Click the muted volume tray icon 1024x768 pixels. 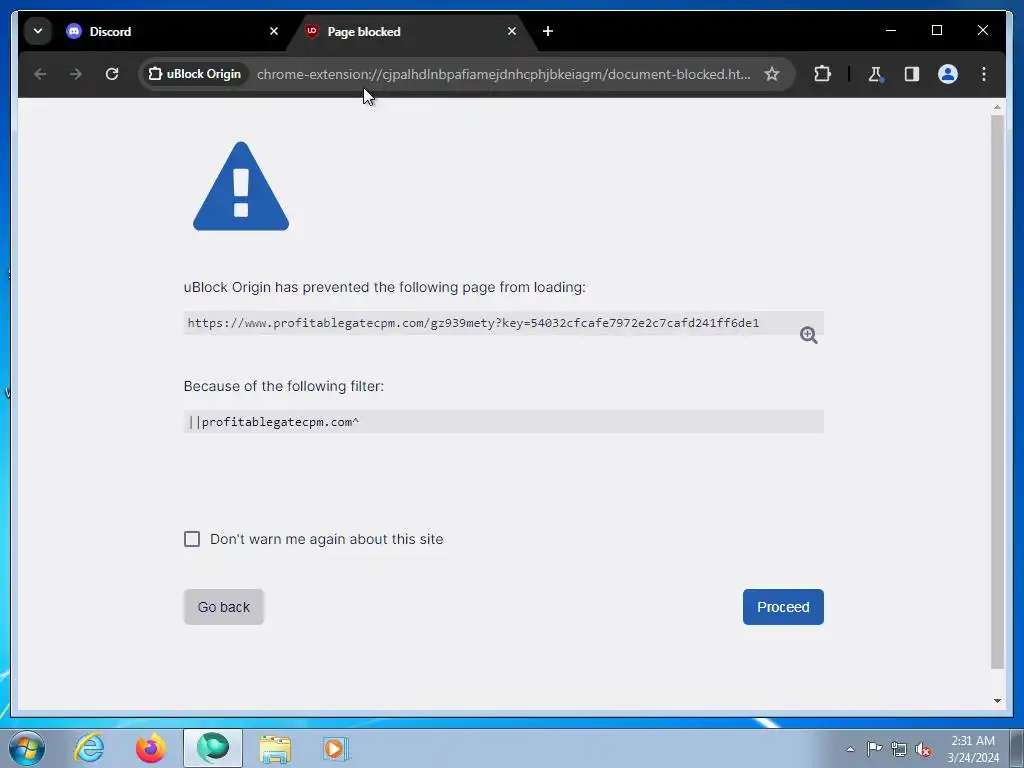tap(923, 750)
